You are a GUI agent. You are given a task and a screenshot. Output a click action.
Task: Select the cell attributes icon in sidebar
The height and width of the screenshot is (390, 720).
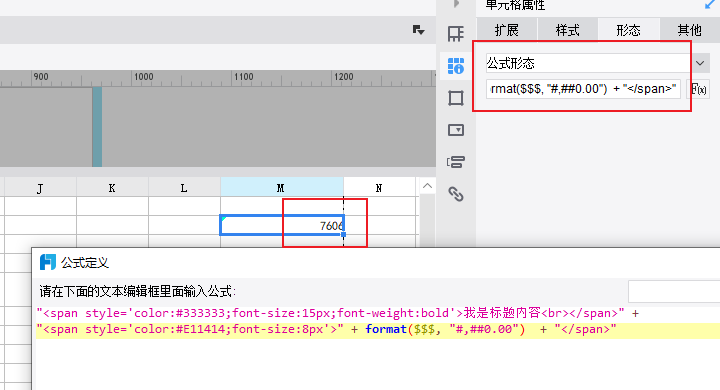[456, 66]
